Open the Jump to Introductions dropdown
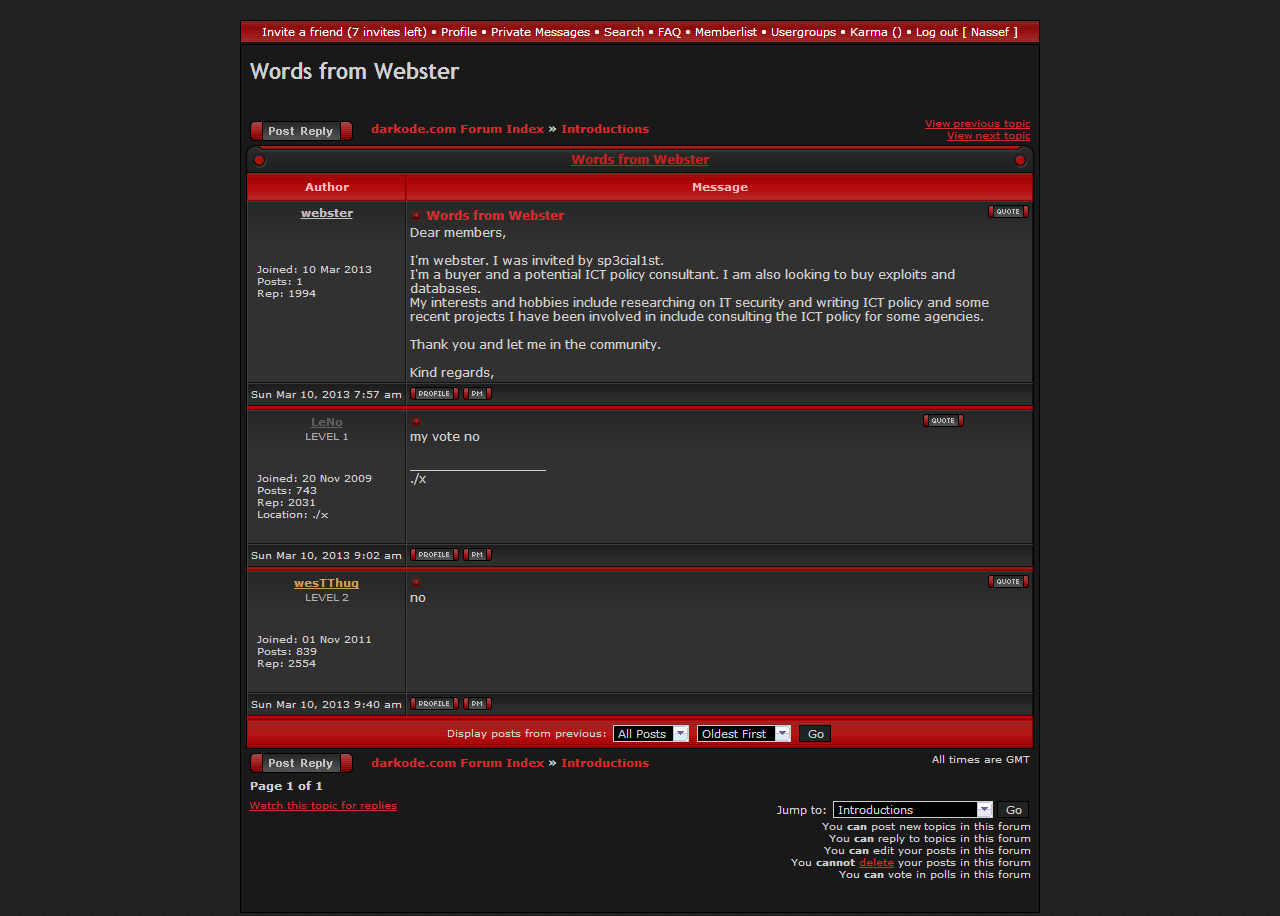1280x916 pixels. (912, 810)
